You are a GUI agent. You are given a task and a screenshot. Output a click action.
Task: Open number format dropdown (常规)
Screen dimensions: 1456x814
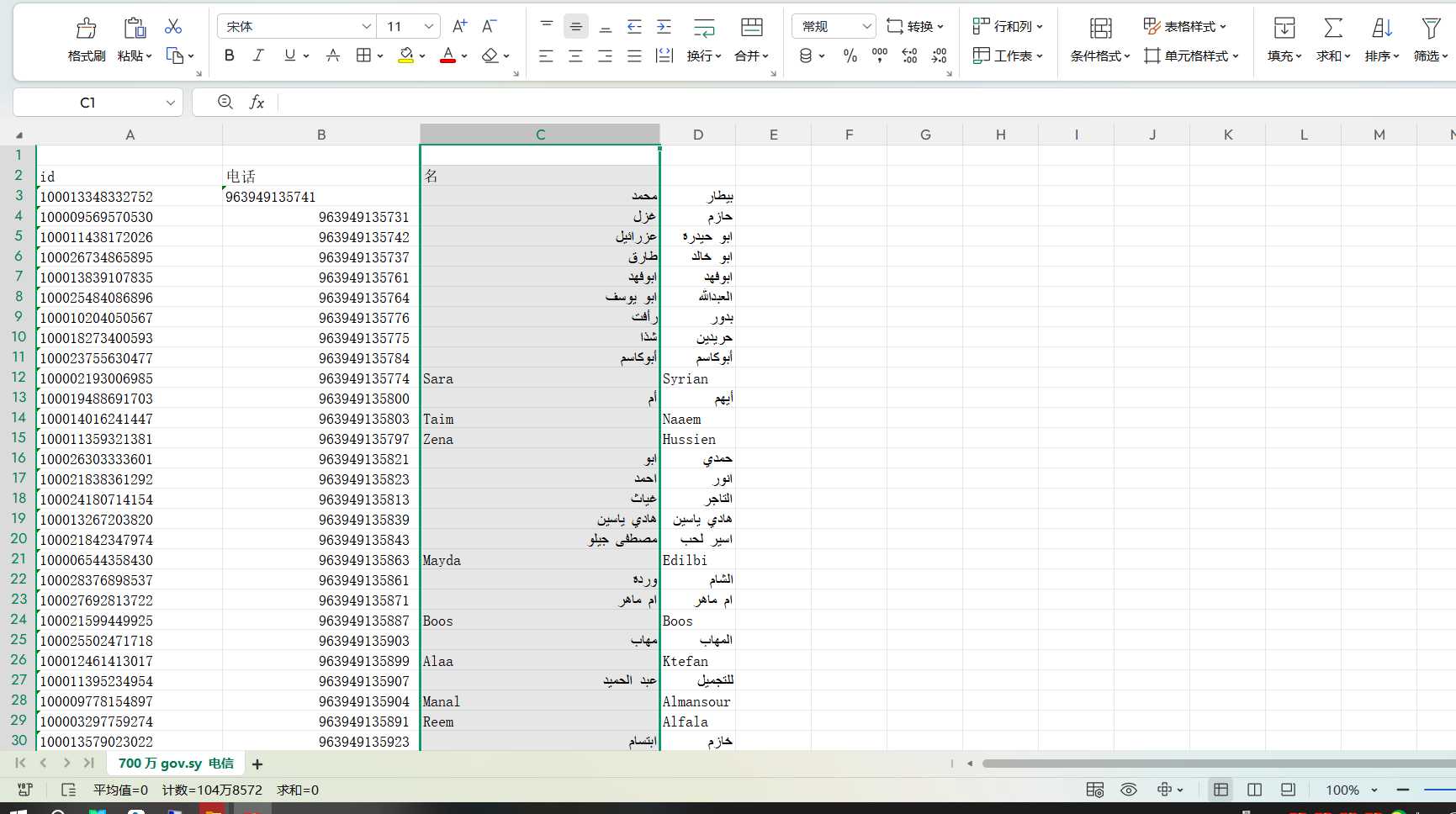coord(866,27)
